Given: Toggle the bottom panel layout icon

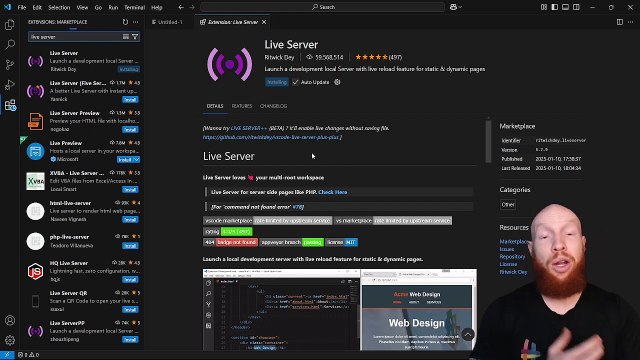Looking at the screenshot, I should pyautogui.click(x=565, y=7).
